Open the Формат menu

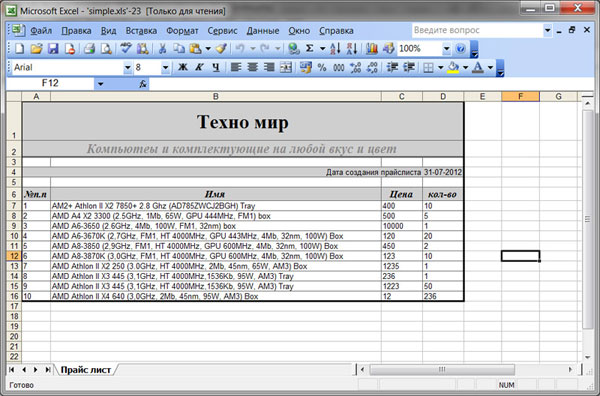[182, 31]
